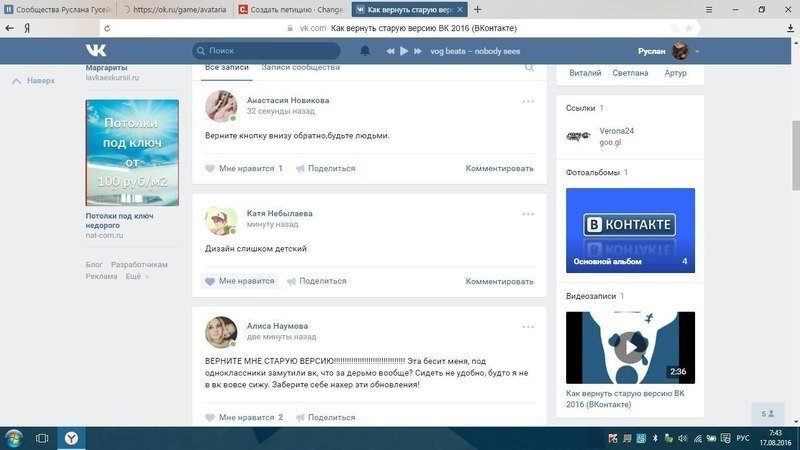Viewport: 800px width, 450px height.
Task: Click the VK logo in header
Action: point(97,50)
